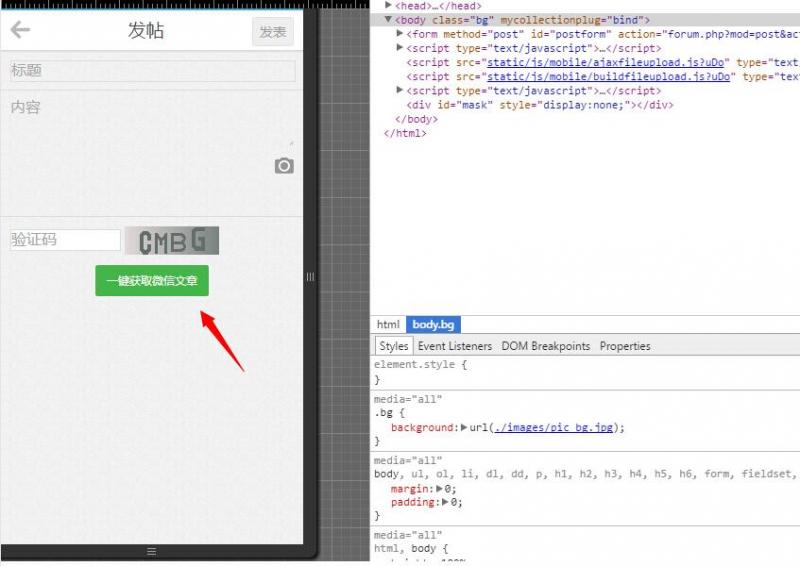800x566 pixels.
Task: Open the DOM Breakpoints tab
Action: click(545, 346)
